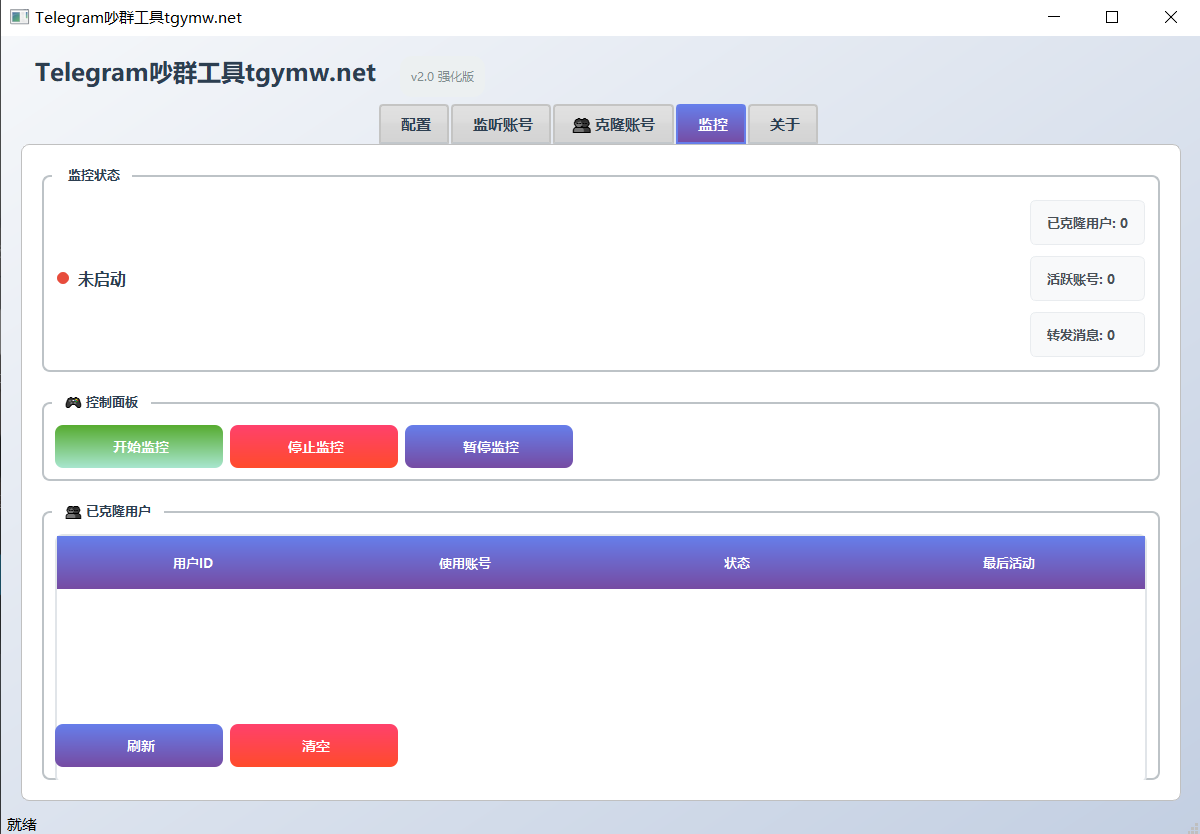The image size is (1200, 834).
Task: Click the 已克隆用户: 0 counter box
Action: pyautogui.click(x=1087, y=223)
